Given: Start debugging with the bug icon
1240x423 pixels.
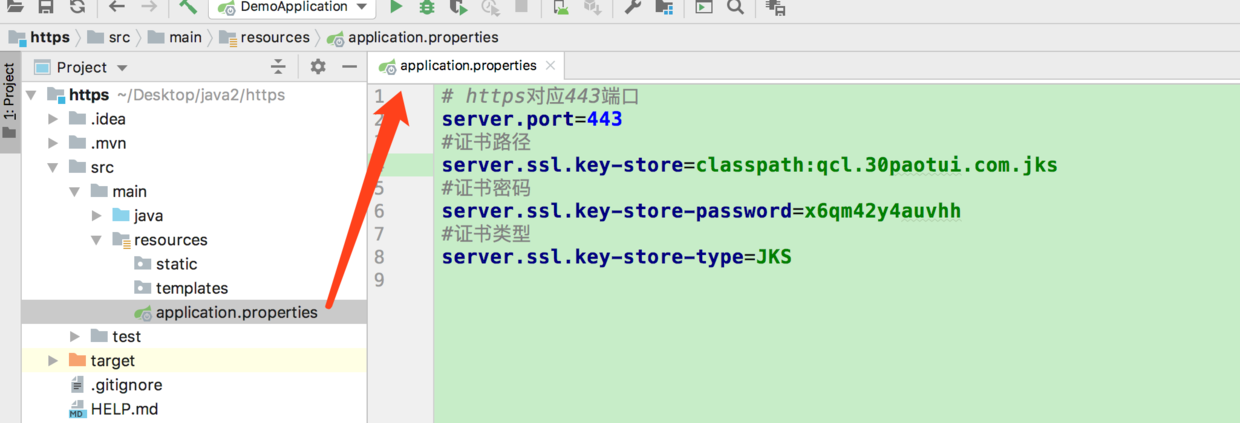Looking at the screenshot, I should click(427, 7).
